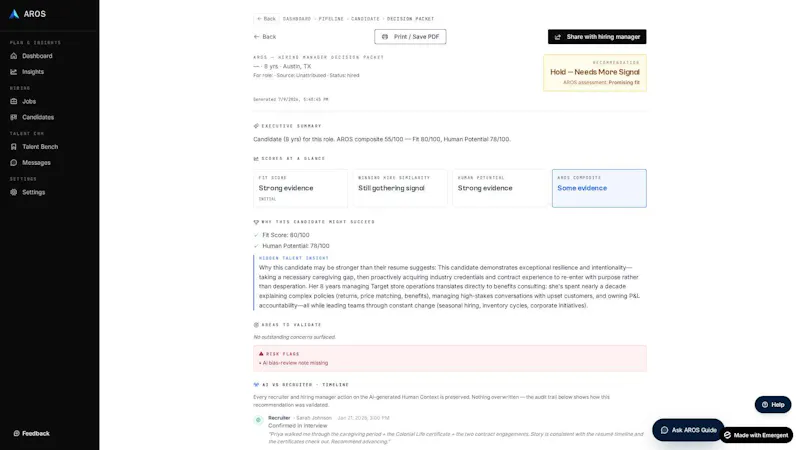This screenshot has width=800, height=450.
Task: Click 'Fit Score: 80/100' bullet text
Action: tap(286, 235)
